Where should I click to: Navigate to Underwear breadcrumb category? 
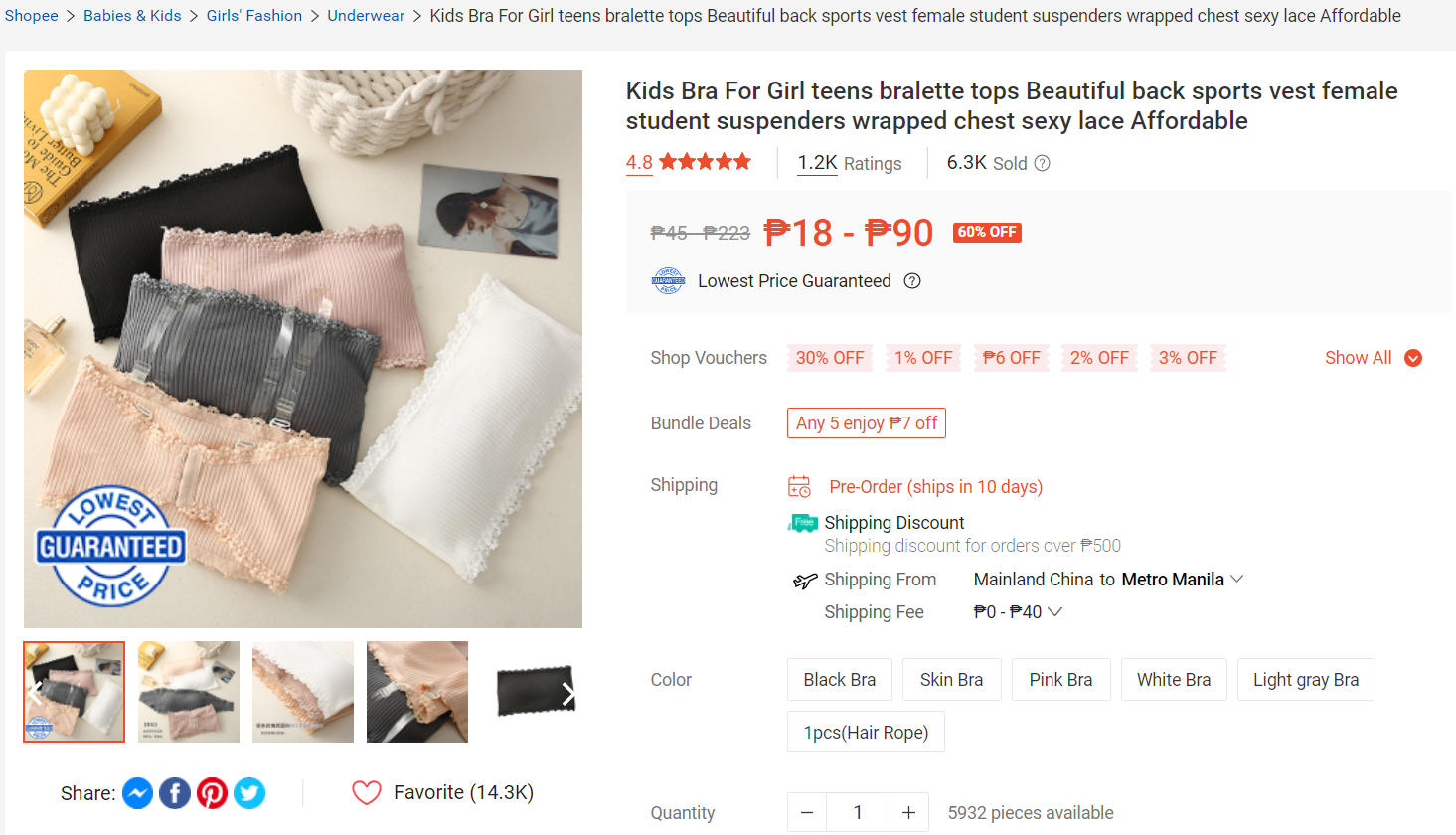366,16
